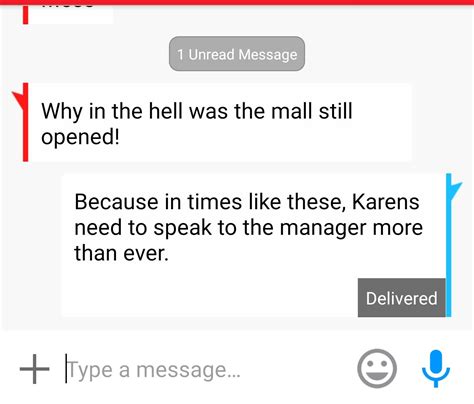Click the blue vertical bar beside outgoing message

coord(449,245)
